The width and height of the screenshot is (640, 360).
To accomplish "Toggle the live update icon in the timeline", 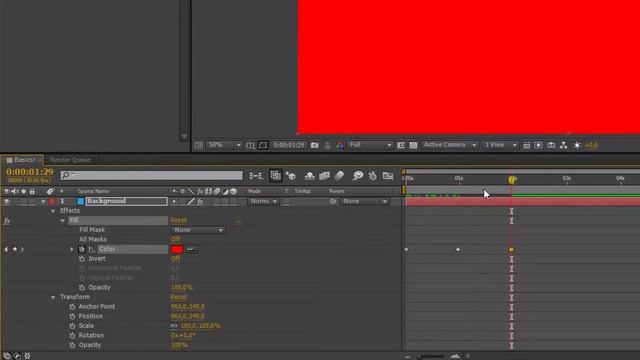I will point(276,176).
